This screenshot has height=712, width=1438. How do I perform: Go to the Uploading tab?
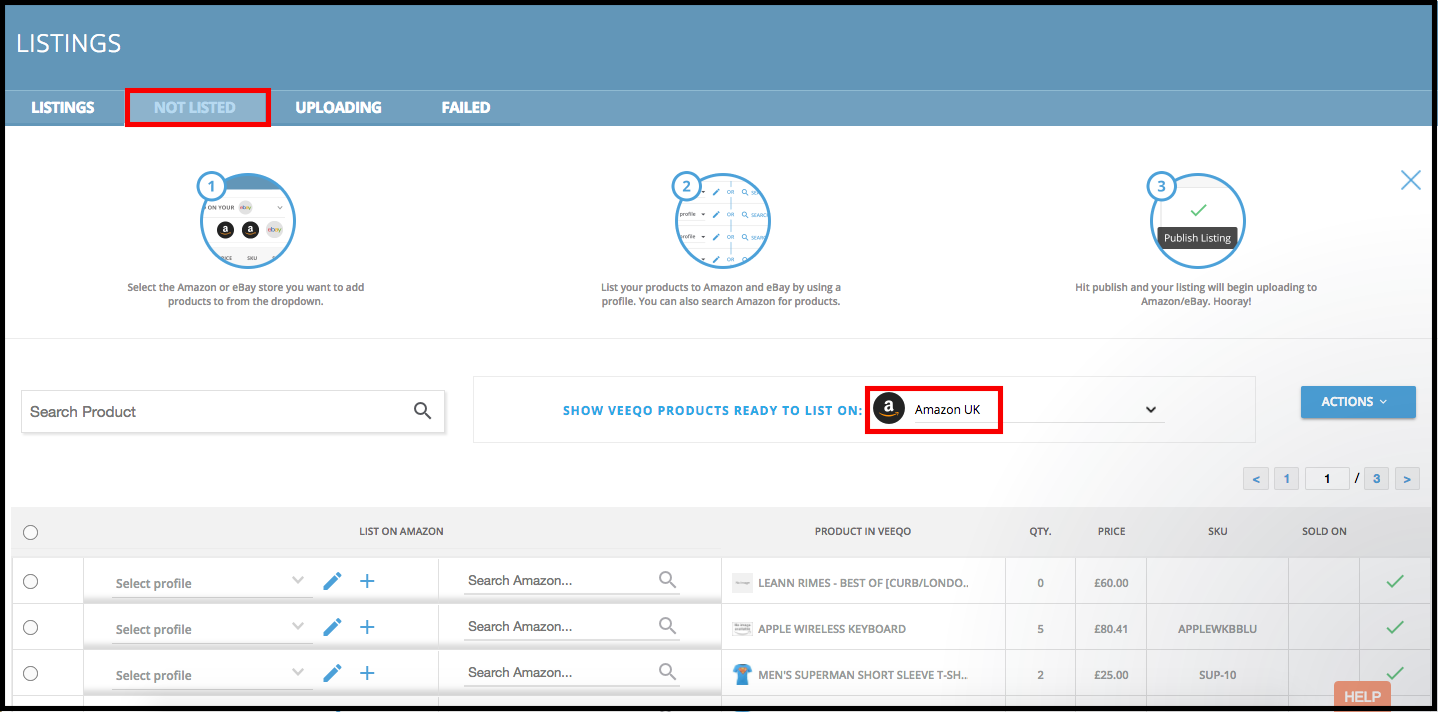[x=338, y=107]
